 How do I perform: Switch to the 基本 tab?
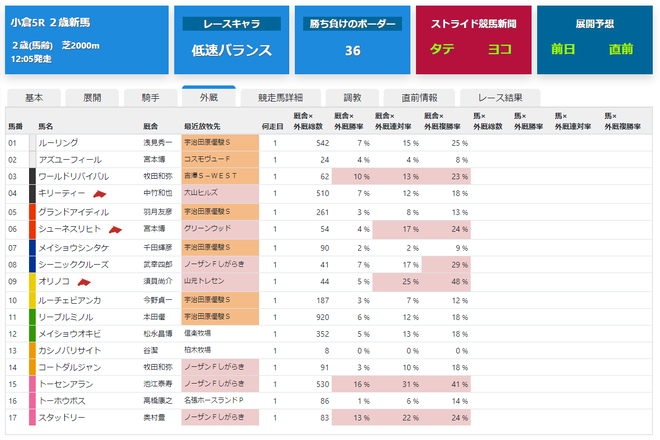[34, 98]
